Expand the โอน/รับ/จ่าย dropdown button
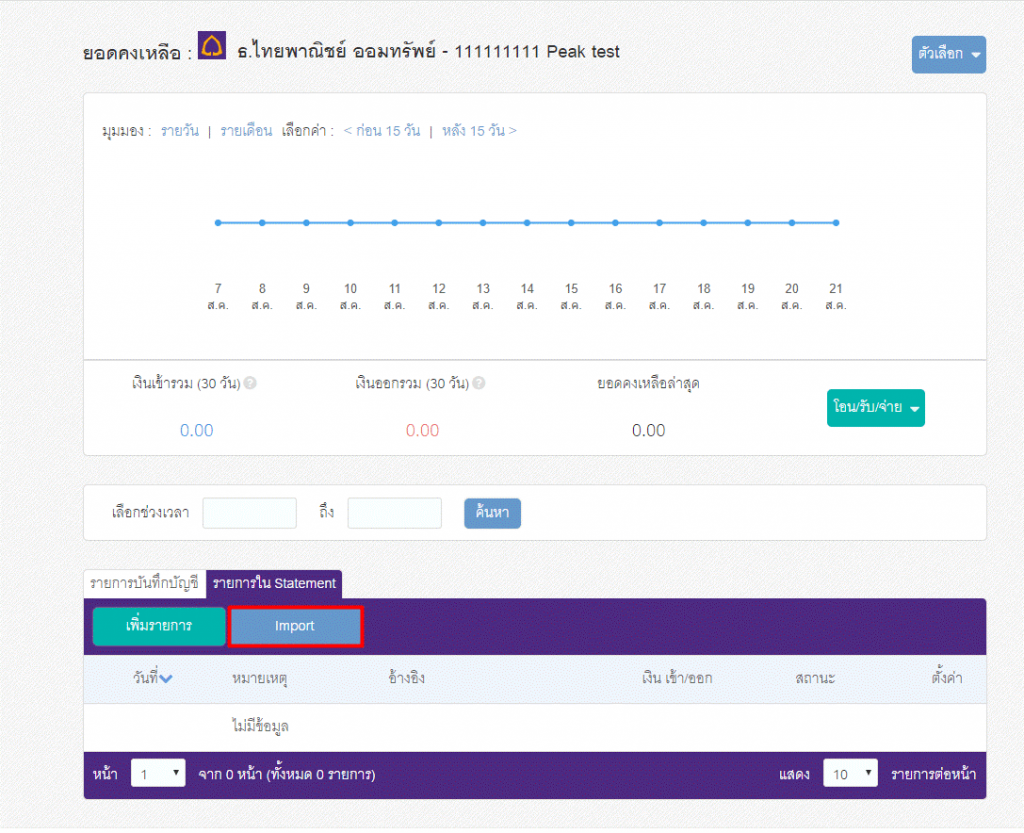The image size is (1024, 833). click(x=876, y=407)
